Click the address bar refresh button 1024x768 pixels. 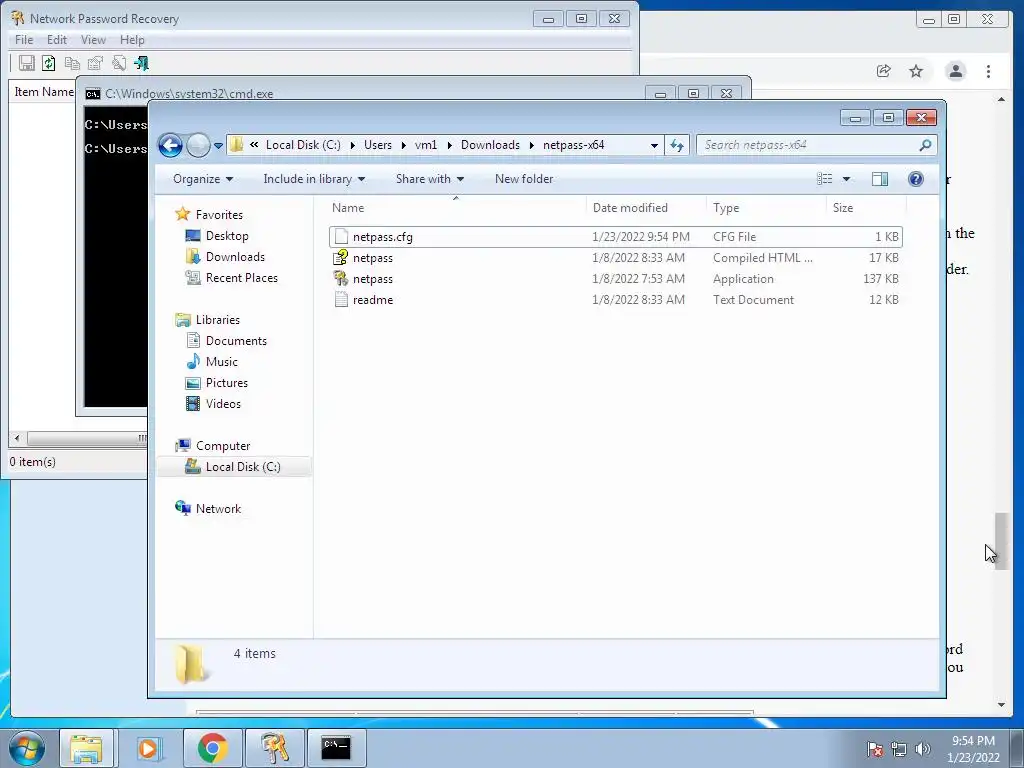coord(677,146)
